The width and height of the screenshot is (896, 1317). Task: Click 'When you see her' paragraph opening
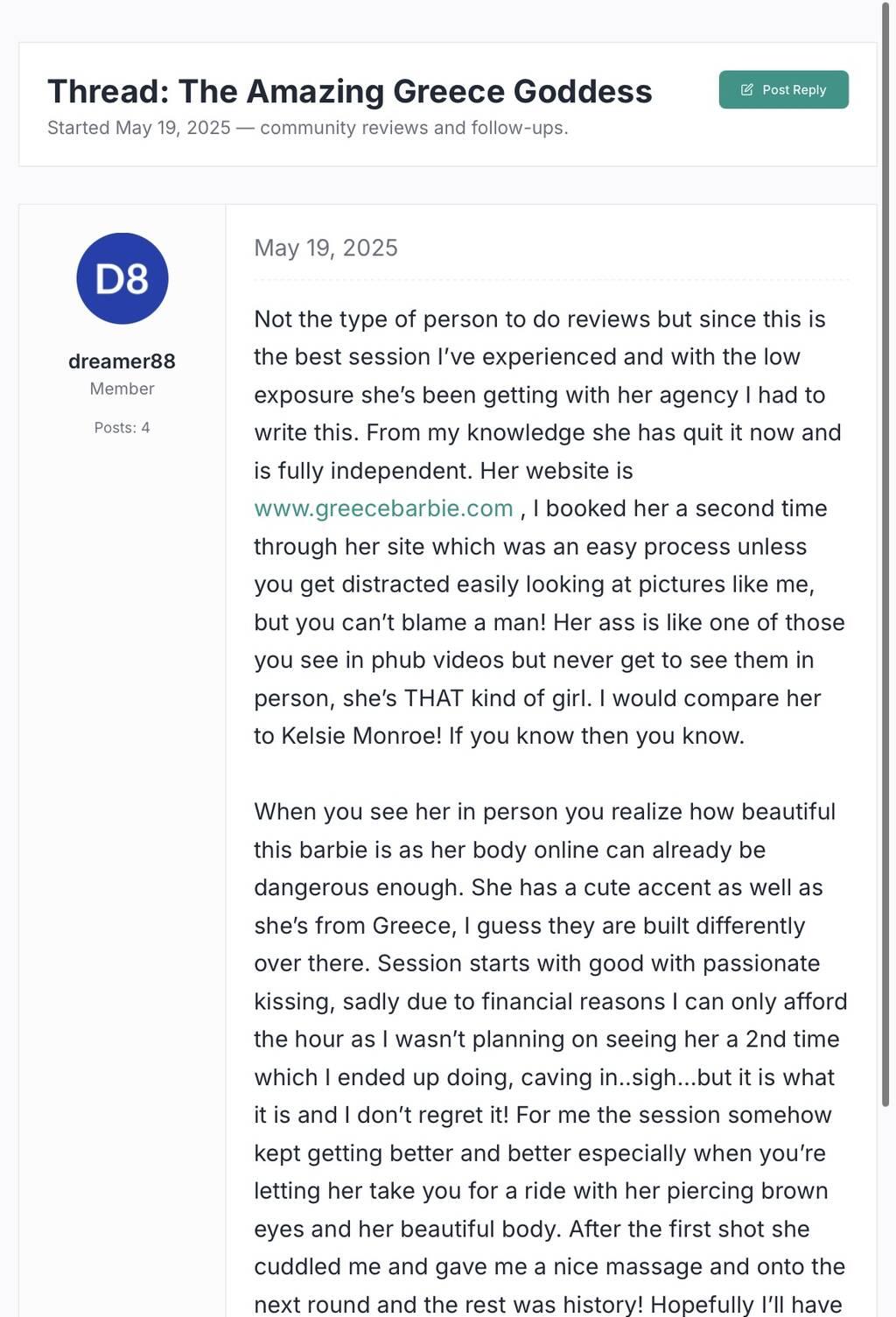pos(331,812)
